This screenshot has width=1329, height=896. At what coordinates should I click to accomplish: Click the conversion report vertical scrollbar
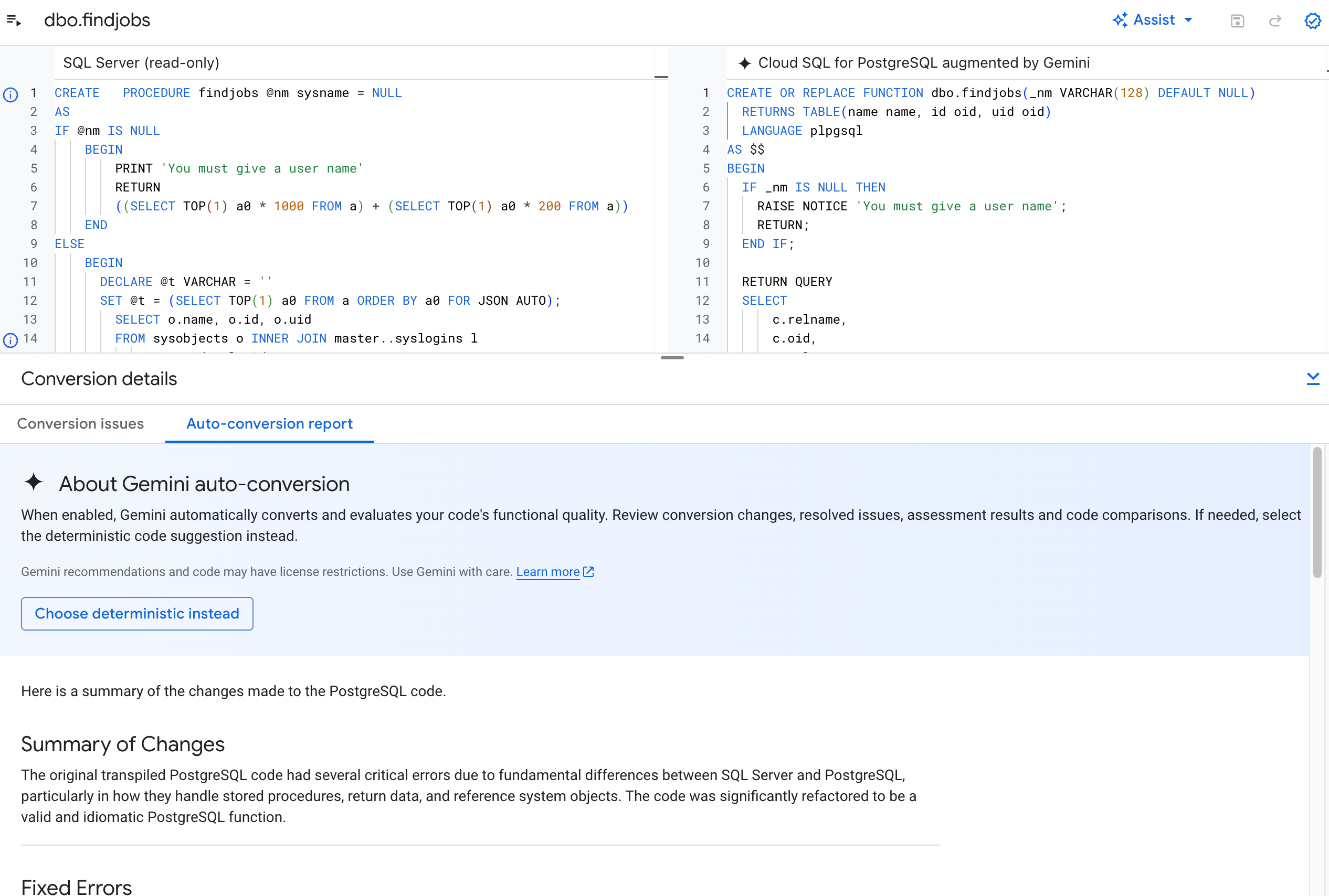pos(1317,514)
